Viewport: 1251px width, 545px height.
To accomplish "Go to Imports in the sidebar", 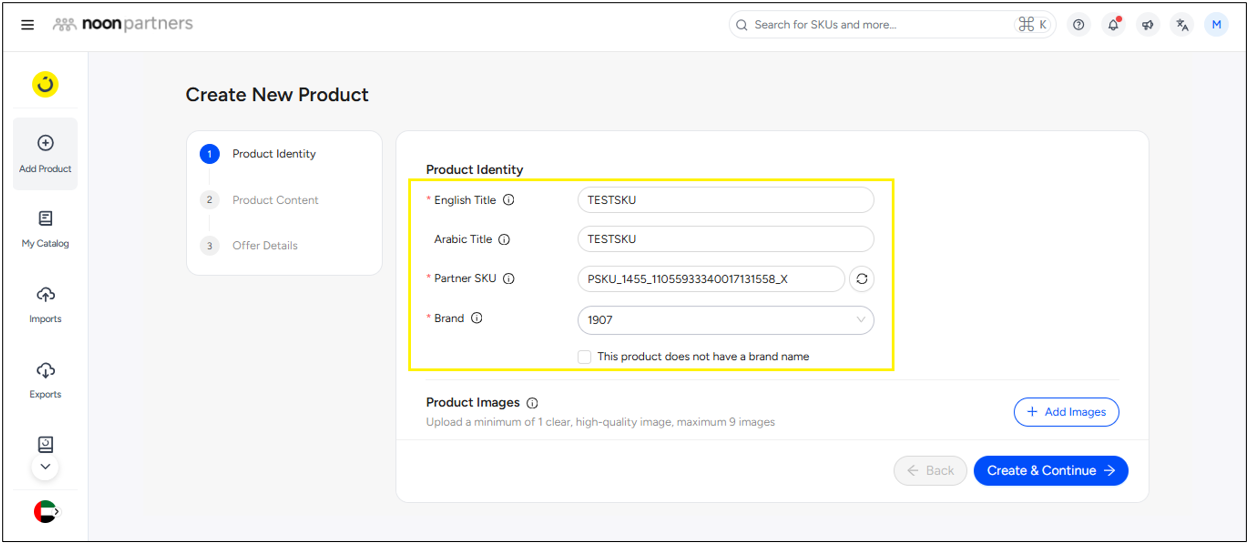I will (45, 304).
